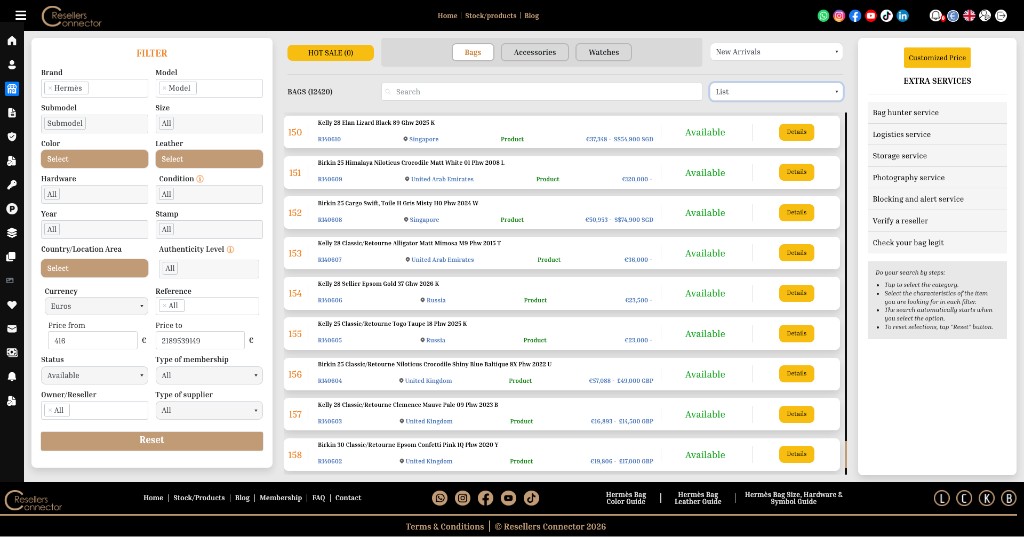The image size is (1024, 537).
Task: Open Home in the top navigation
Action: coord(447,16)
